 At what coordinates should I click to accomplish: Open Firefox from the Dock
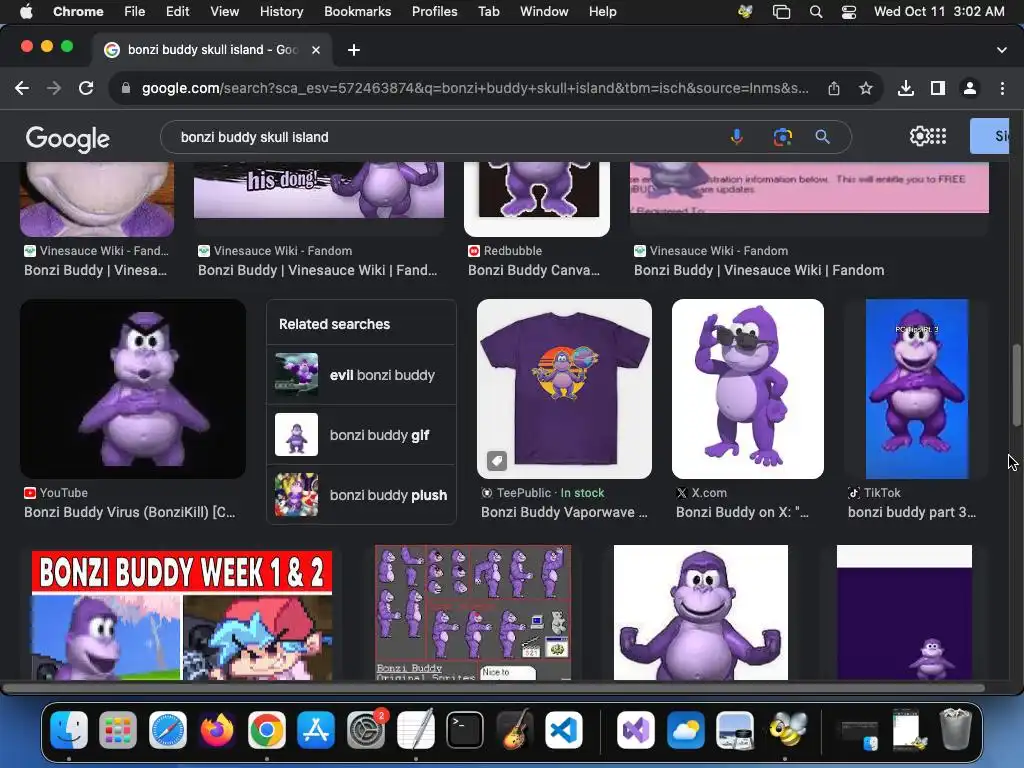217,729
